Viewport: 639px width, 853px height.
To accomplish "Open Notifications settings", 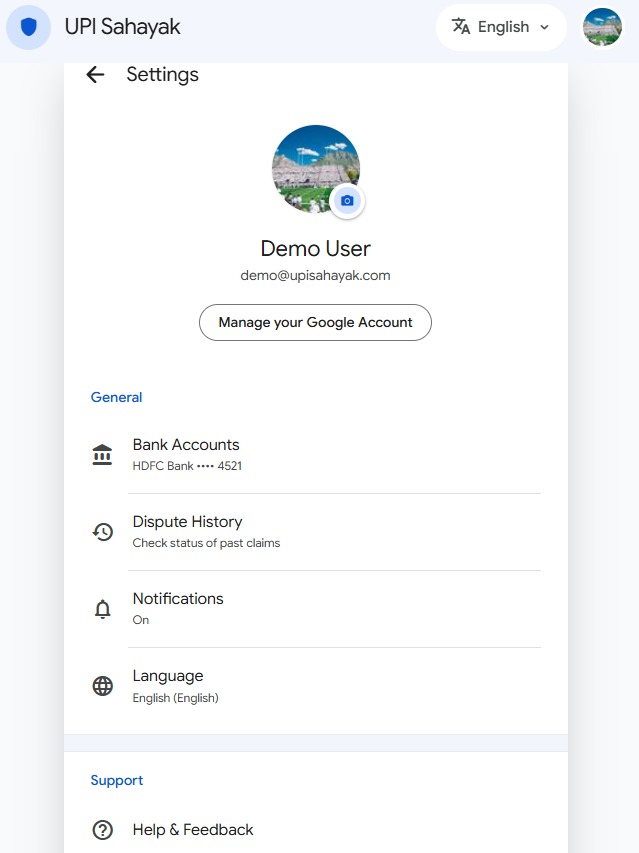I will [x=316, y=609].
